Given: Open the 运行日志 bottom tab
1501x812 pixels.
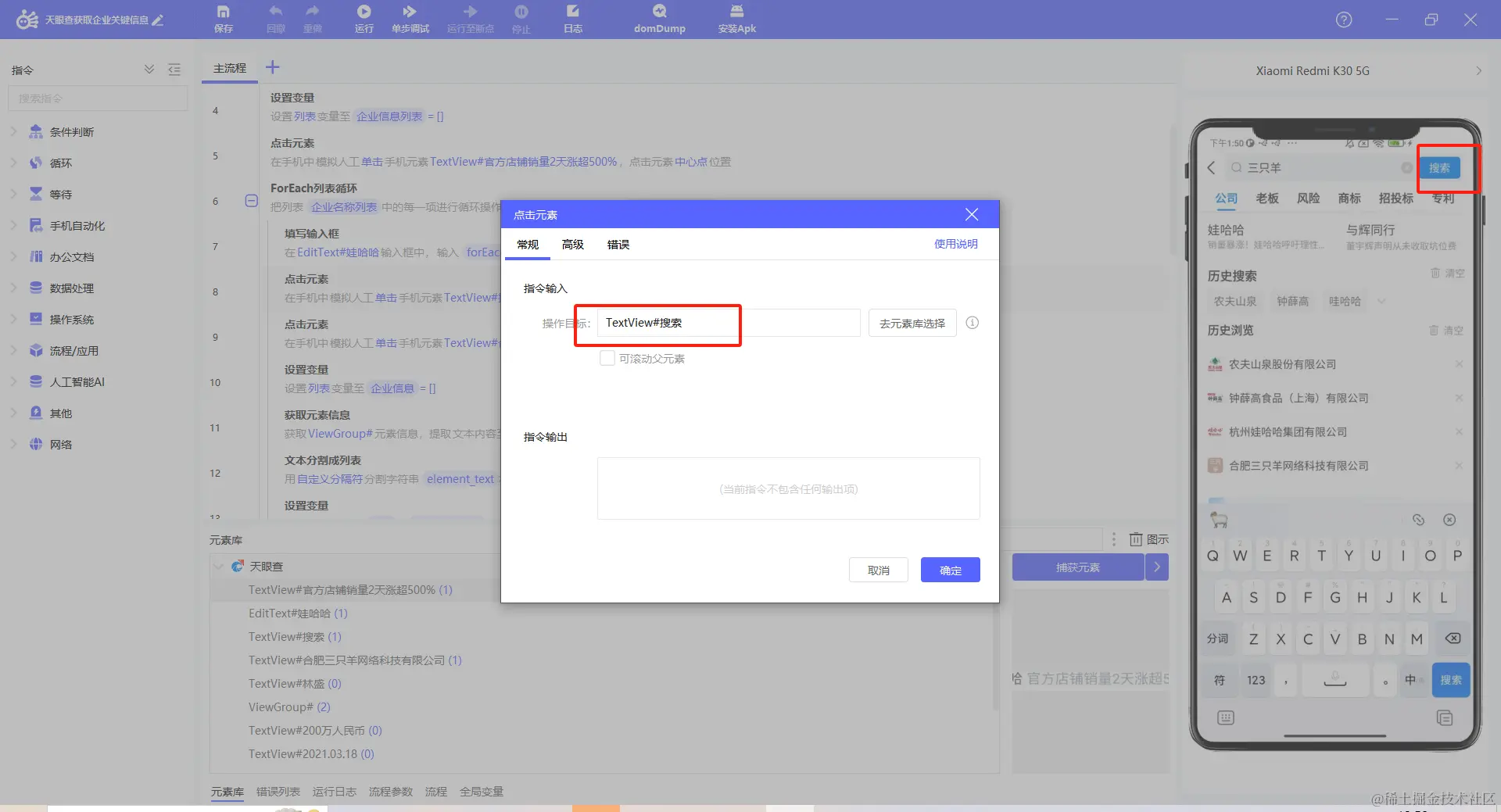Looking at the screenshot, I should (x=335, y=792).
